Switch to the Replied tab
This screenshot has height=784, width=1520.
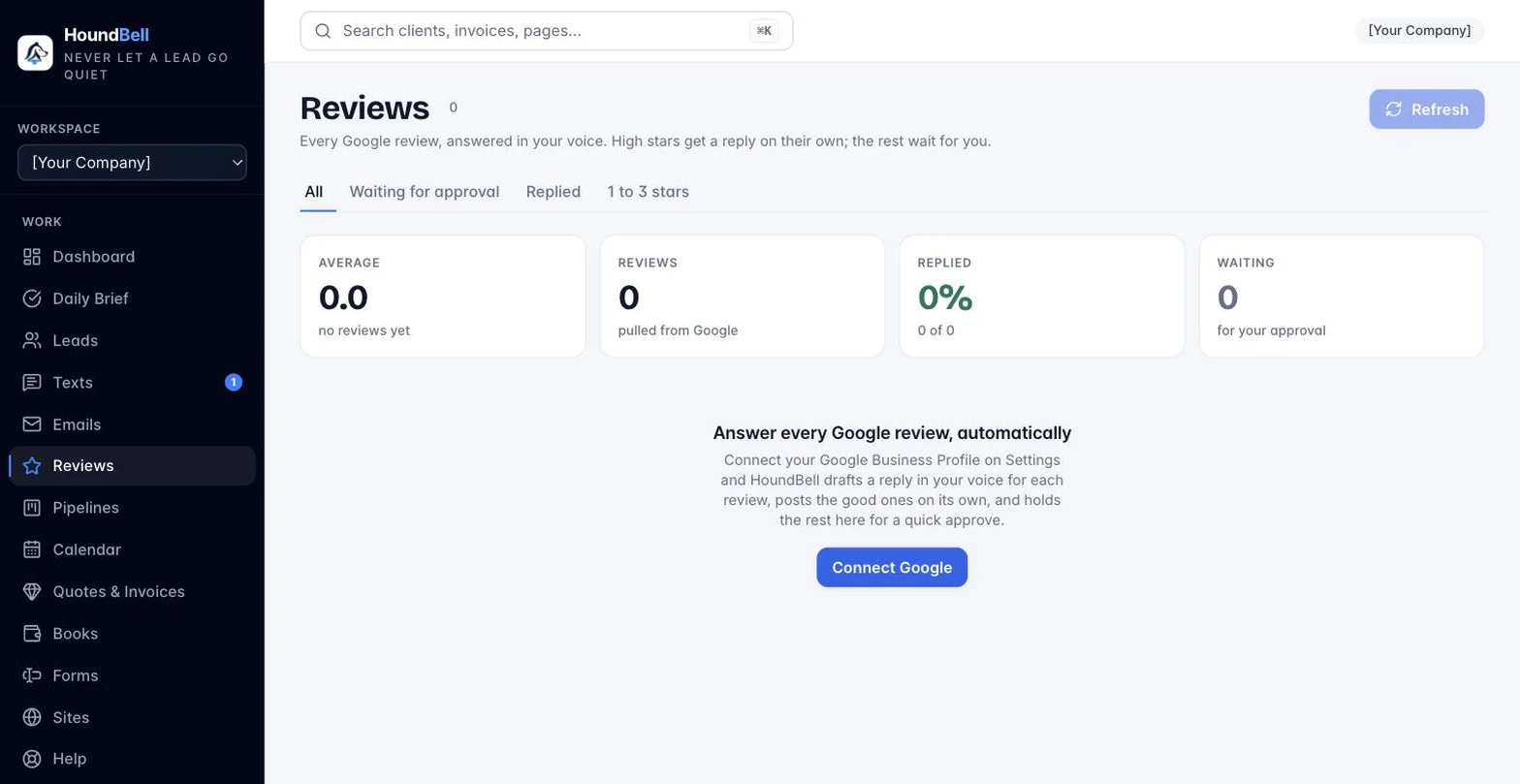tap(554, 192)
